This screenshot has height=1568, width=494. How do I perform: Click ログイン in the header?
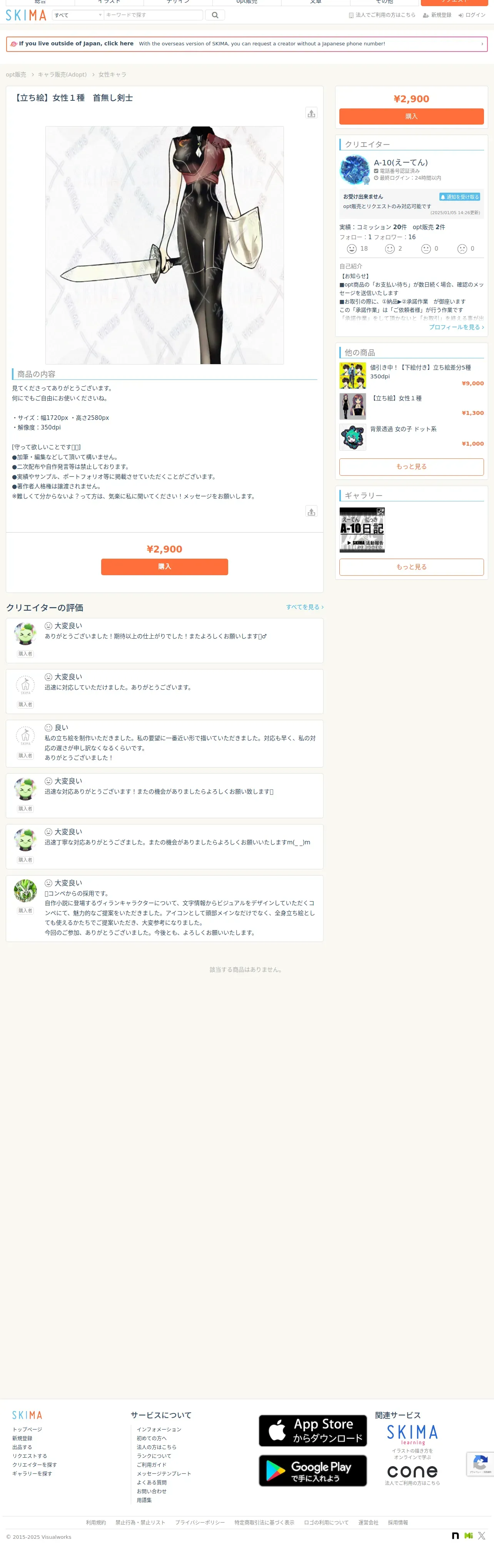472,15
